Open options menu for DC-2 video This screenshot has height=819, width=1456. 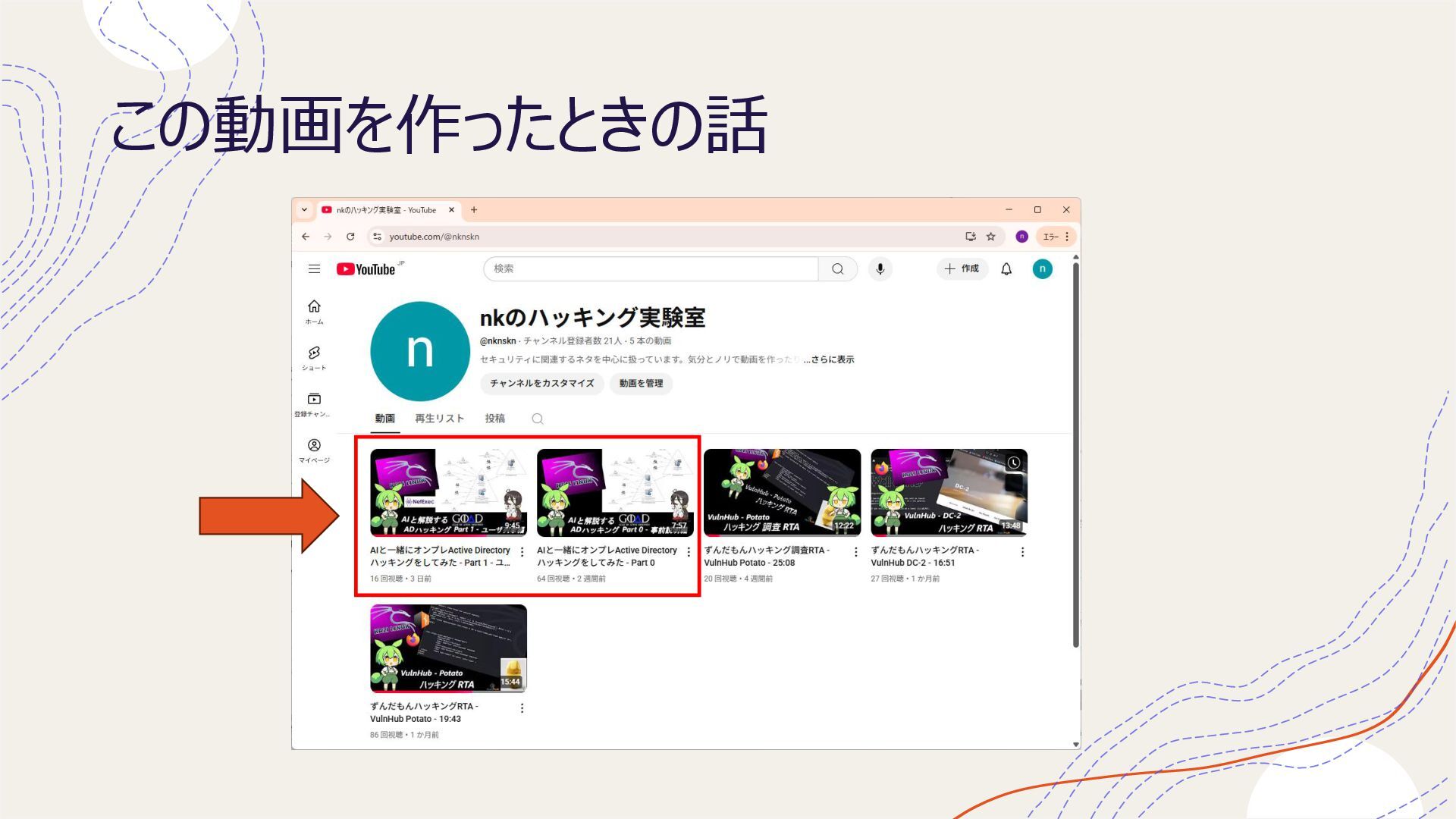1022,552
